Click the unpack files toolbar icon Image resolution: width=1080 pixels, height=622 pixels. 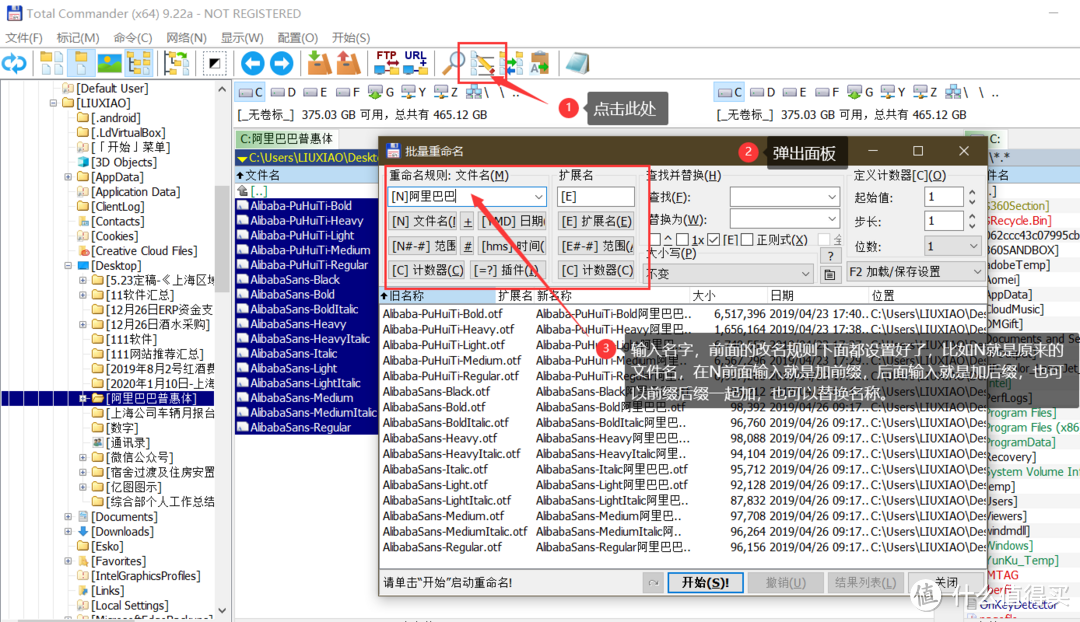[348, 63]
